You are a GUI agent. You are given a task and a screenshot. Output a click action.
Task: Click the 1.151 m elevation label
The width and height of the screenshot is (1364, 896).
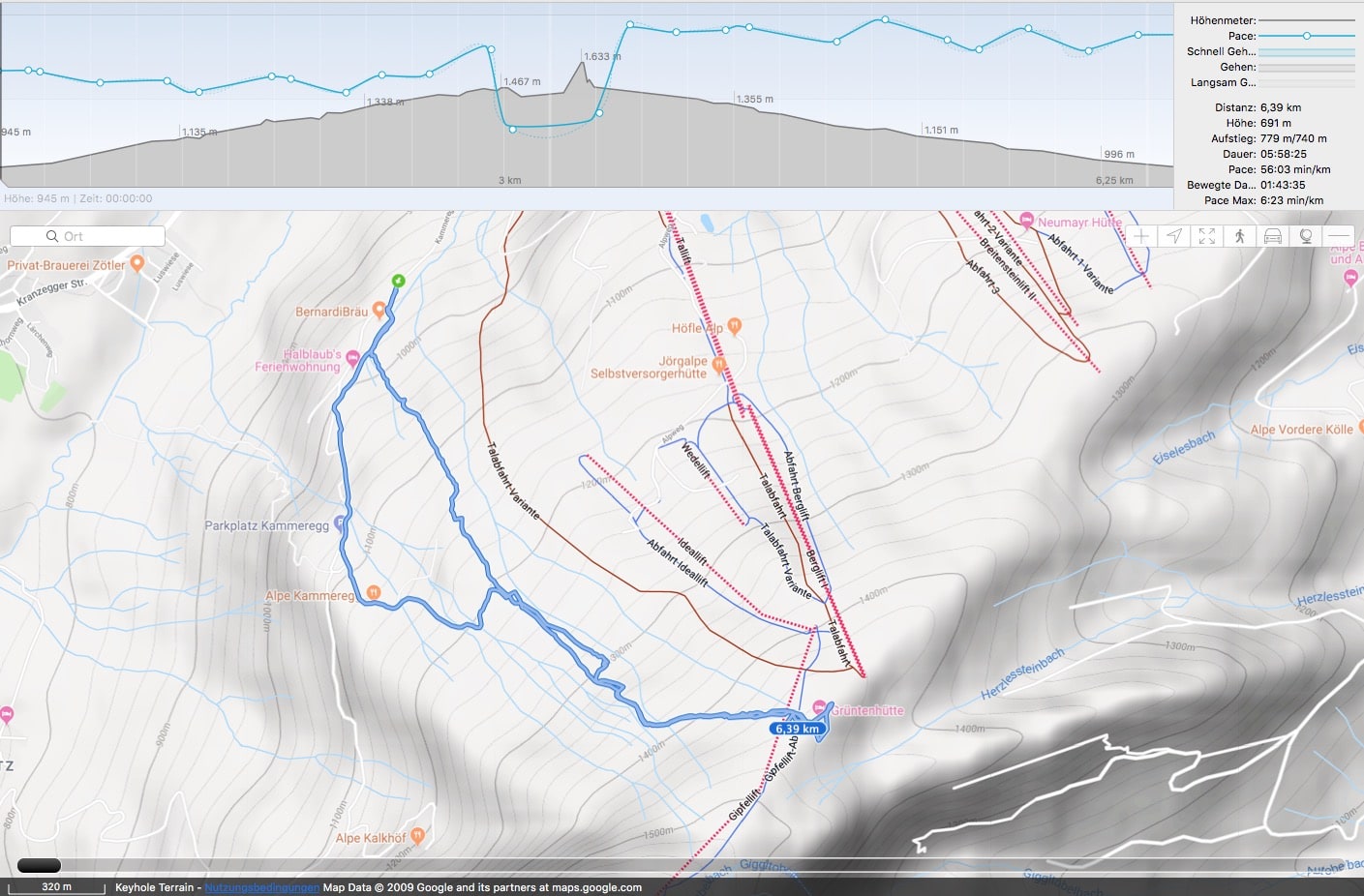pyautogui.click(x=940, y=130)
